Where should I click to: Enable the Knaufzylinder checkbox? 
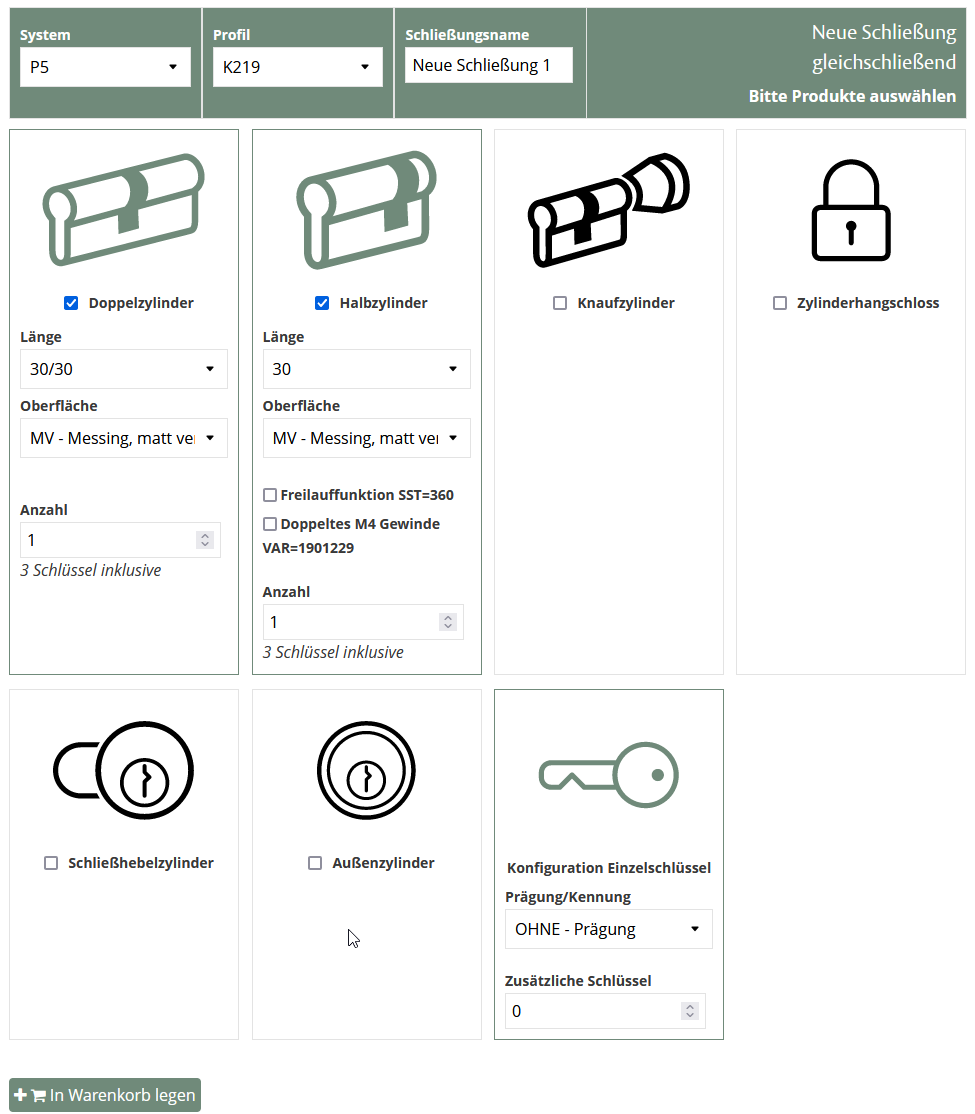coord(560,303)
